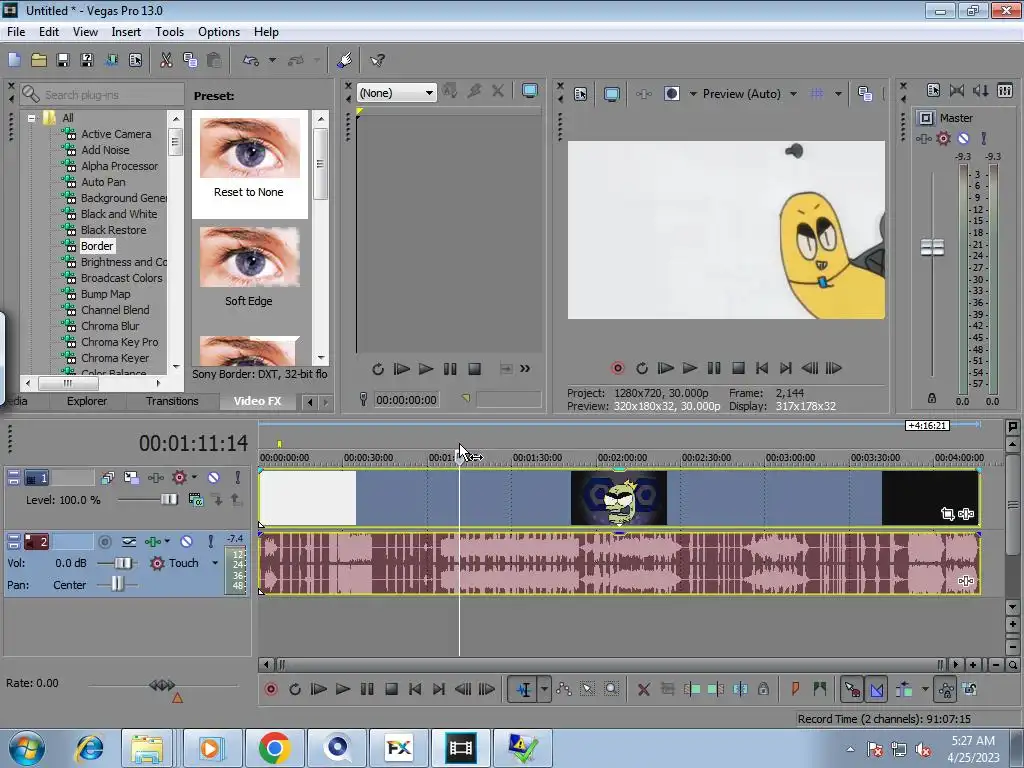Image resolution: width=1024 pixels, height=768 pixels.
Task: Click track 2 Vol slider handle
Action: click(123, 563)
